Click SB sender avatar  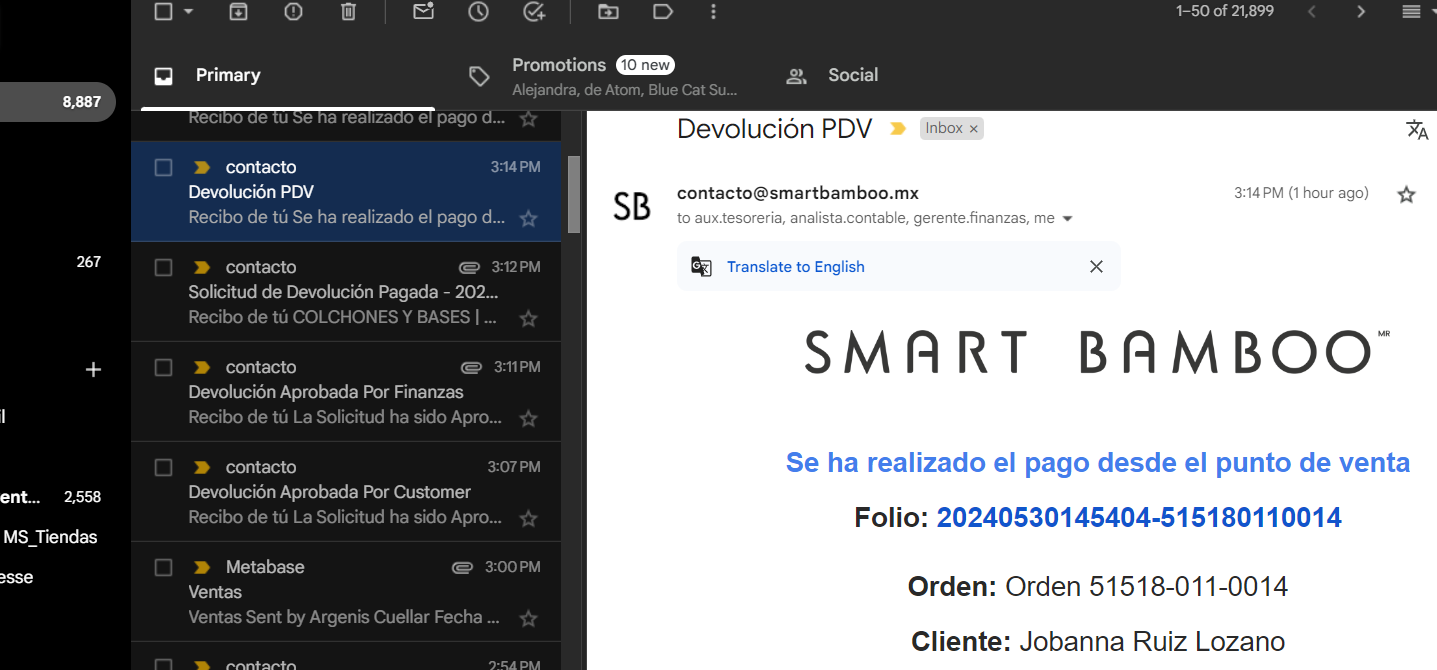(x=632, y=206)
